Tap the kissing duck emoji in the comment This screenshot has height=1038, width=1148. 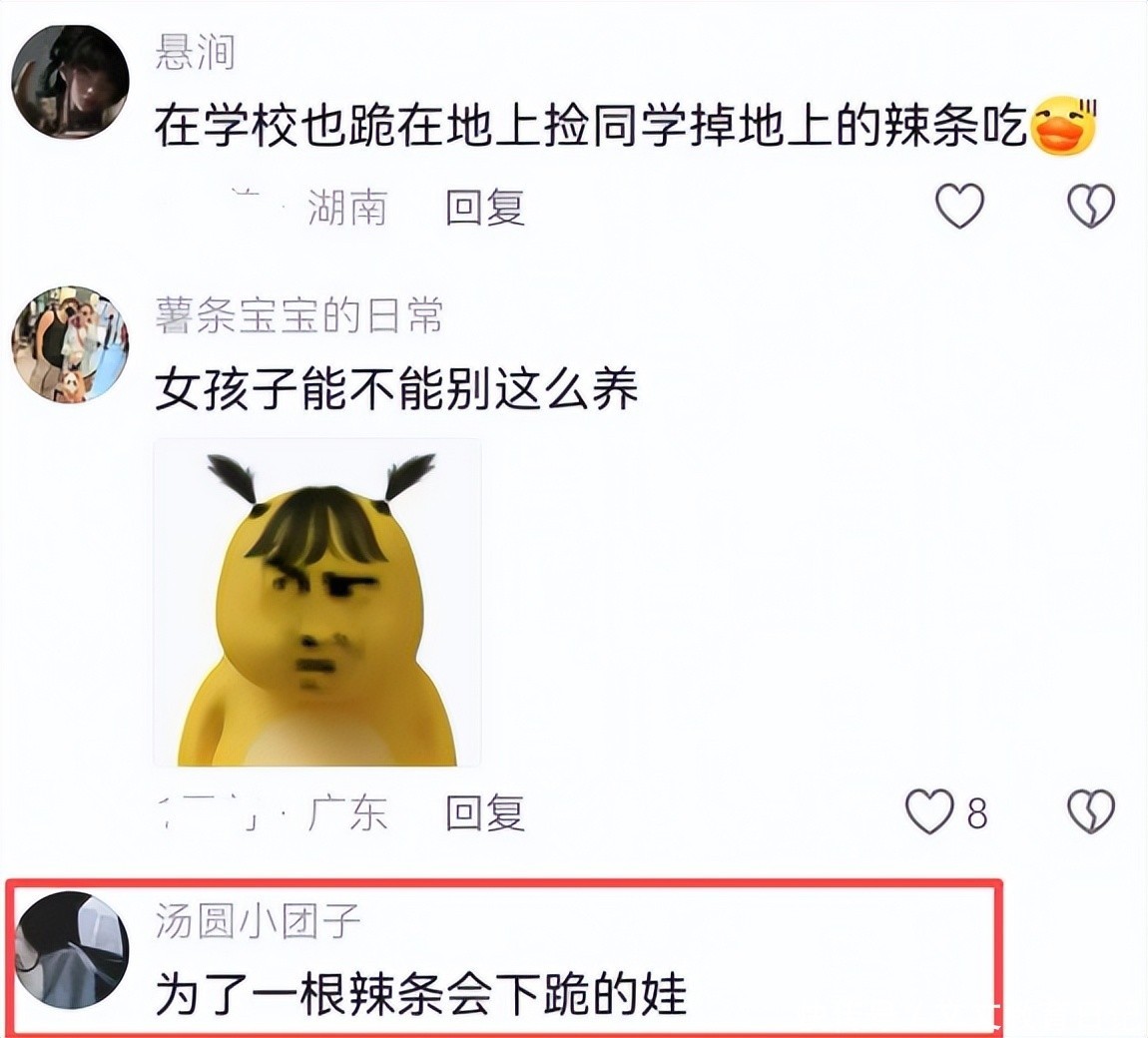click(1063, 126)
